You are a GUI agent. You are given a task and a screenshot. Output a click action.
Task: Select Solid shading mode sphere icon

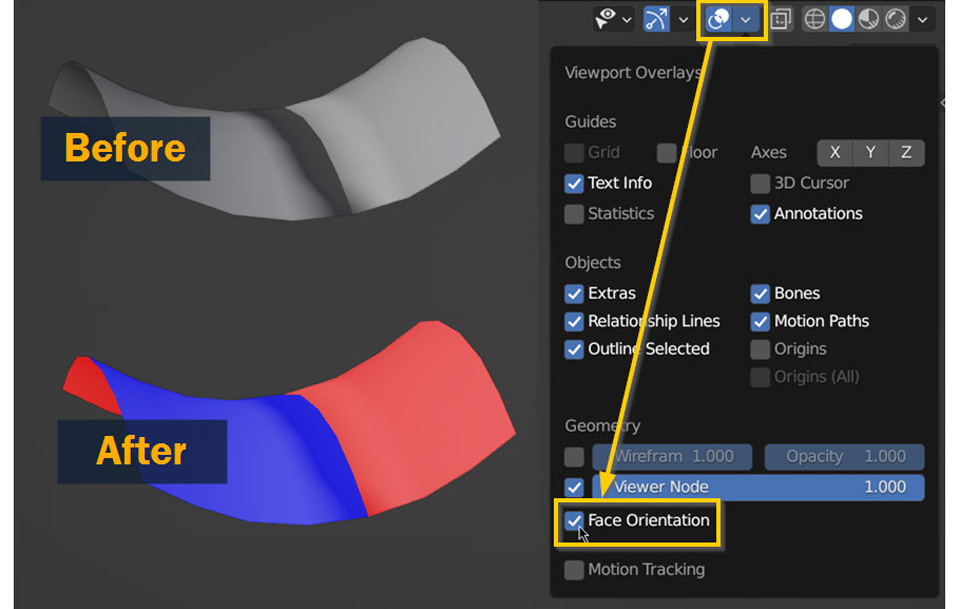pos(842,18)
